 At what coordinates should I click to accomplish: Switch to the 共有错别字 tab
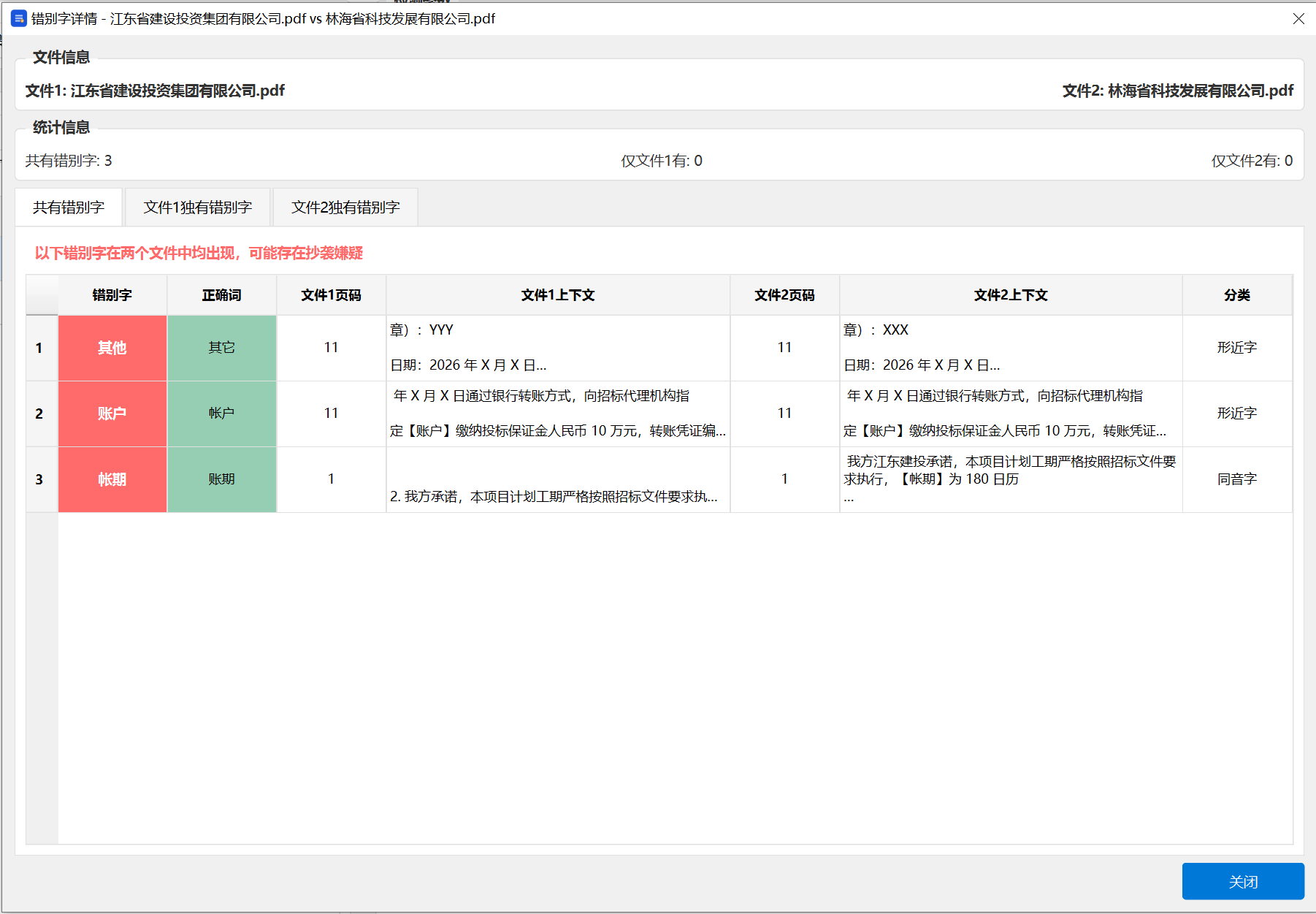(69, 207)
